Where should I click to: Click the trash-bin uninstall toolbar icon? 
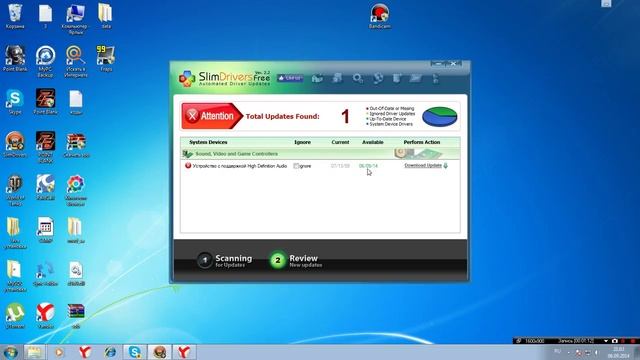click(x=396, y=78)
